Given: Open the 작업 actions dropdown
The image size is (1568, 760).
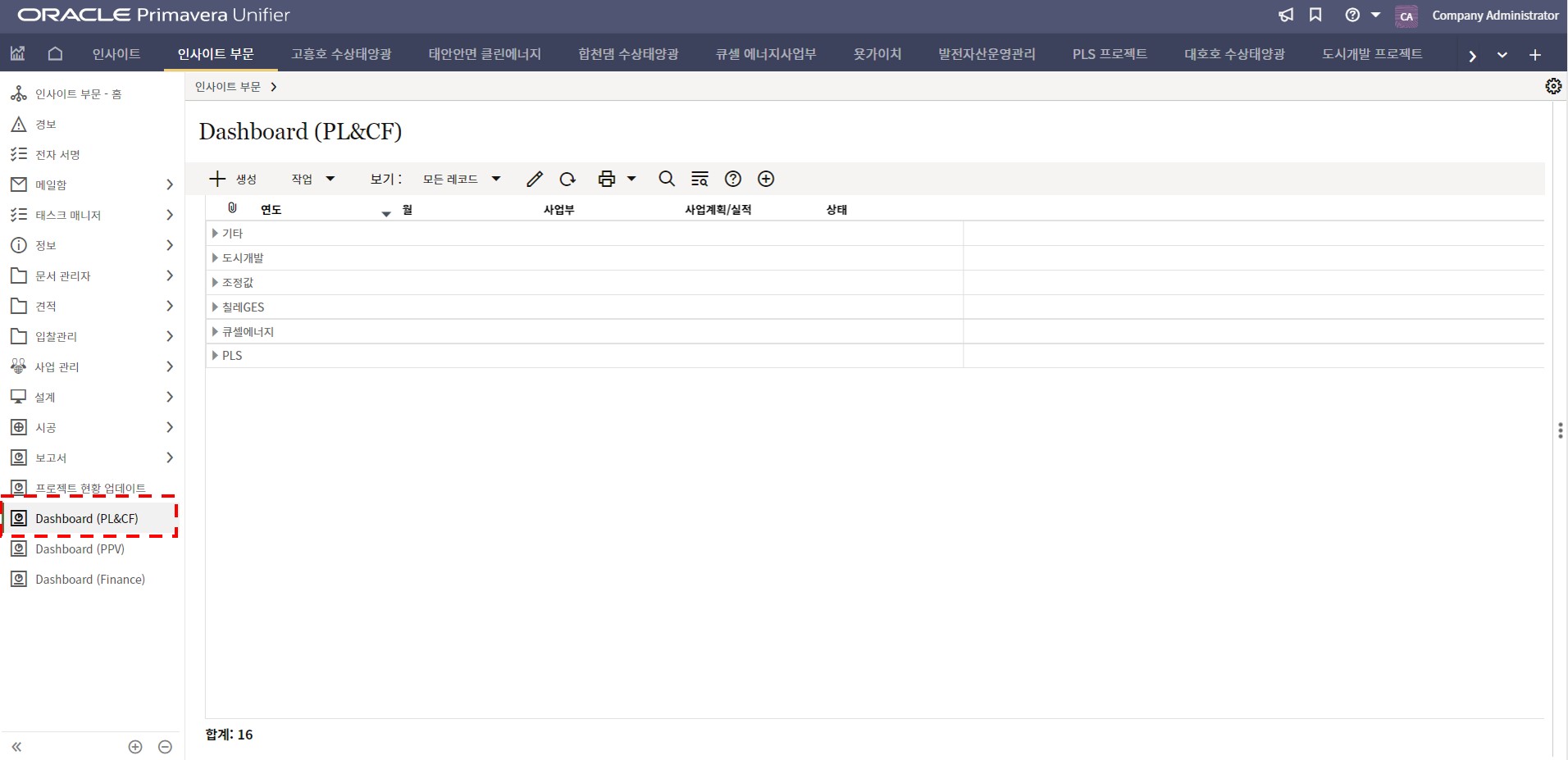Looking at the screenshot, I should point(312,179).
